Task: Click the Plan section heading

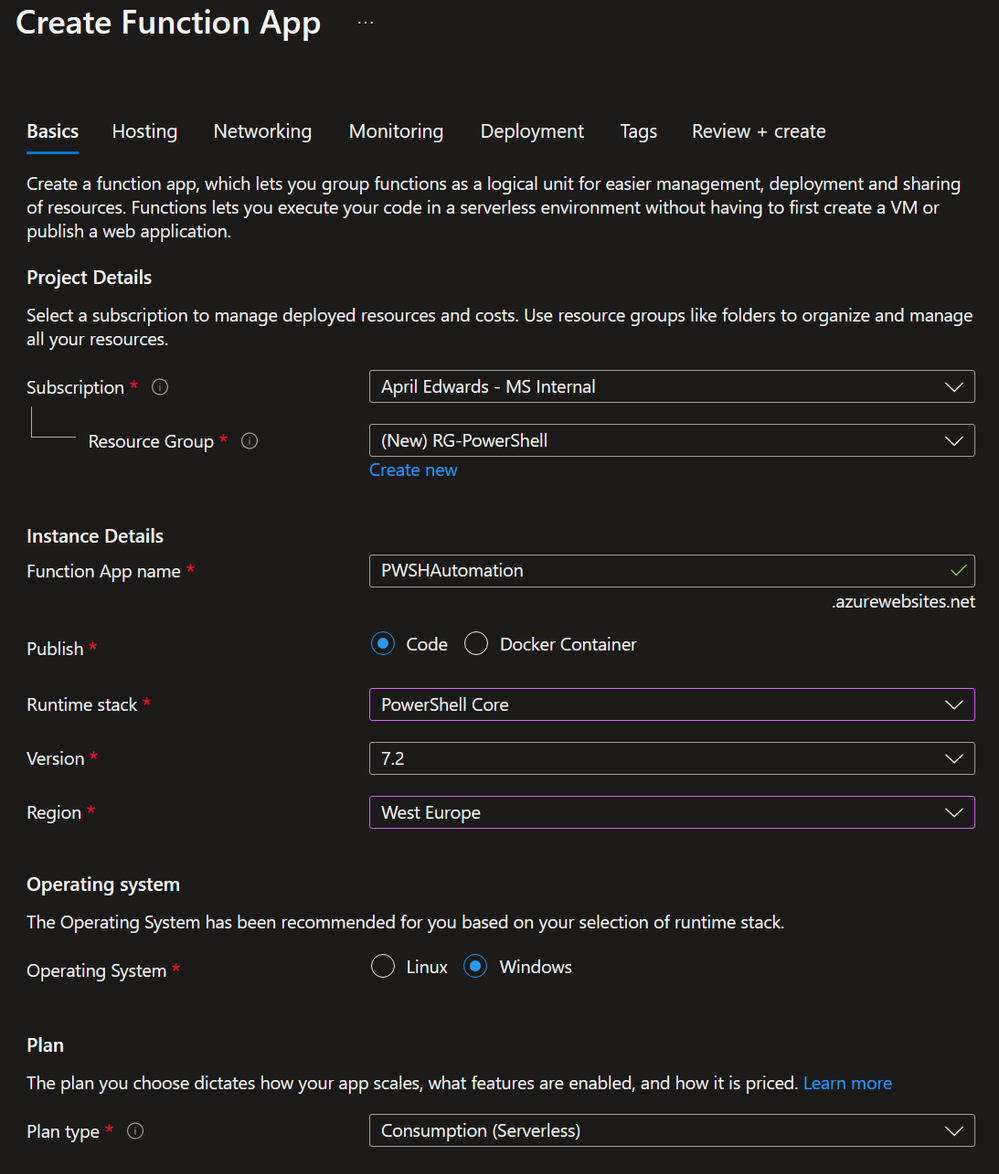Action: (45, 1045)
